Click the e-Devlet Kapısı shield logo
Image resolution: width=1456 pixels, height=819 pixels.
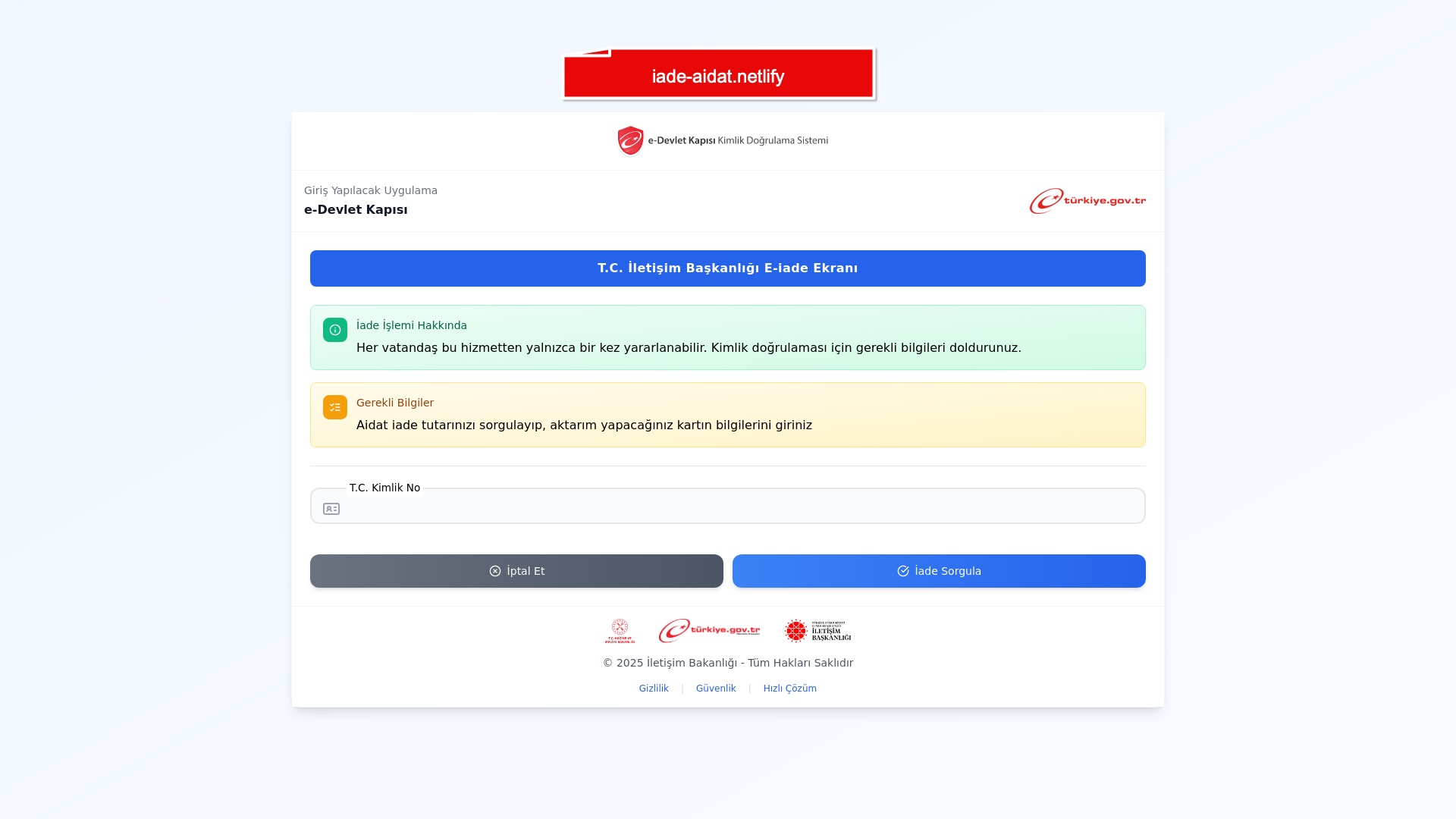point(630,141)
